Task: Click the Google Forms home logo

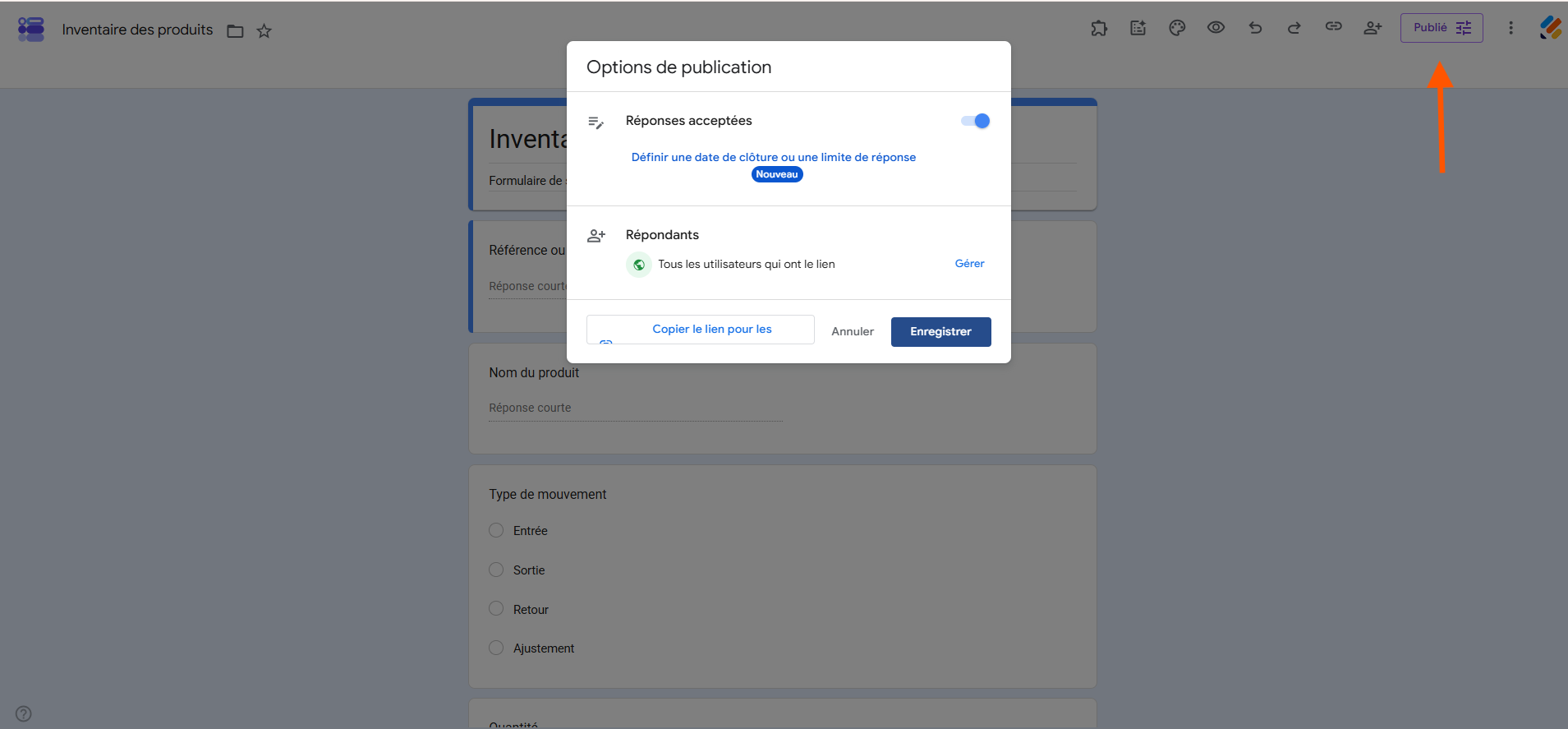Action: [31, 30]
